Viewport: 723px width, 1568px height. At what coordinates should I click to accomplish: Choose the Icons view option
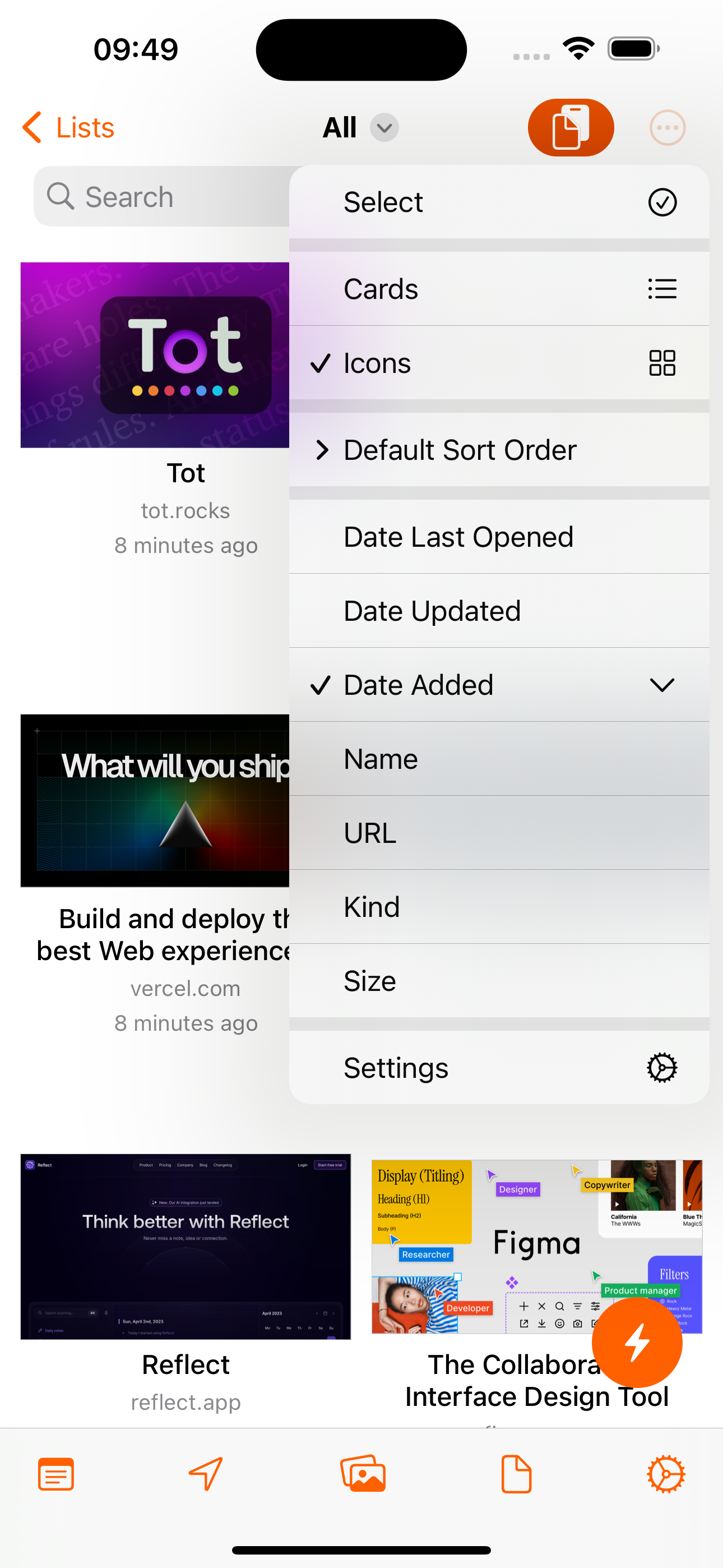499,363
